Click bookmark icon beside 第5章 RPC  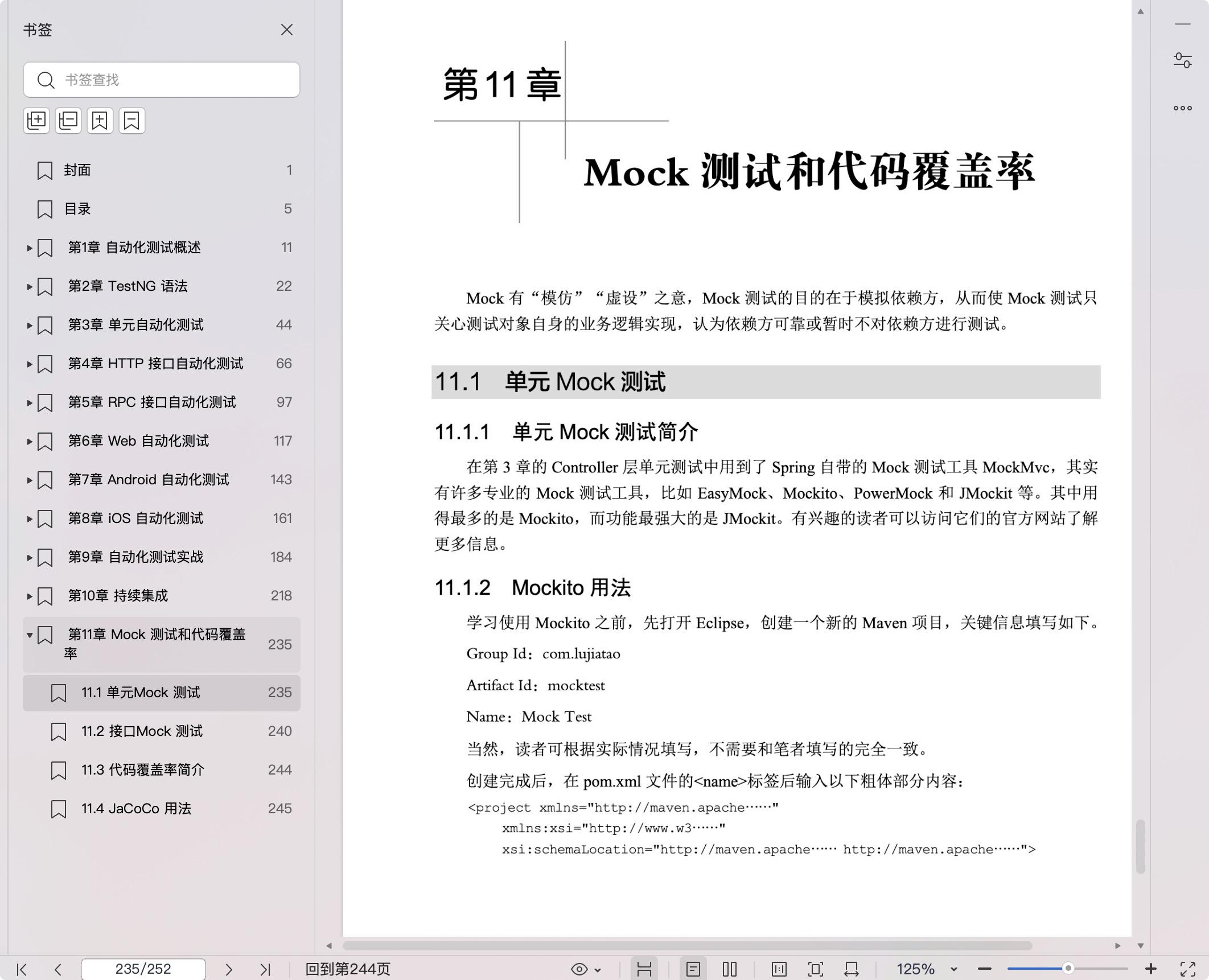(x=45, y=403)
